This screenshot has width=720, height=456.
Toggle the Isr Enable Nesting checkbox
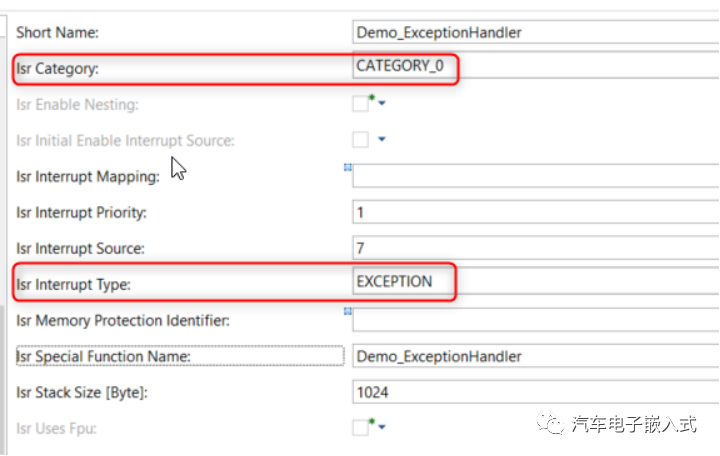(360, 104)
